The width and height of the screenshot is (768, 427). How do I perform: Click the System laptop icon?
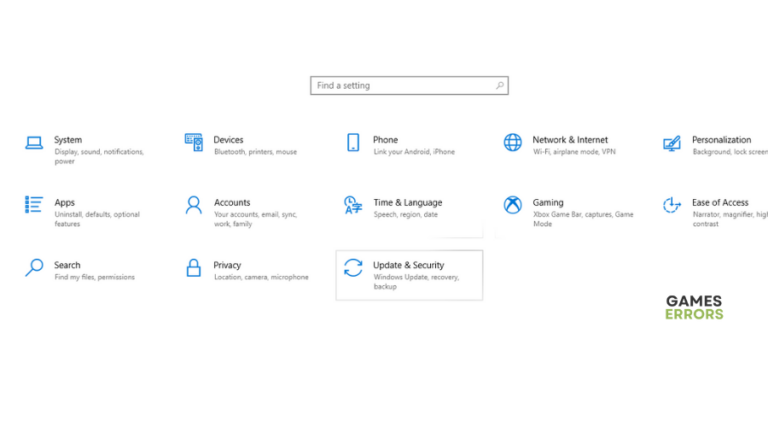pos(34,143)
